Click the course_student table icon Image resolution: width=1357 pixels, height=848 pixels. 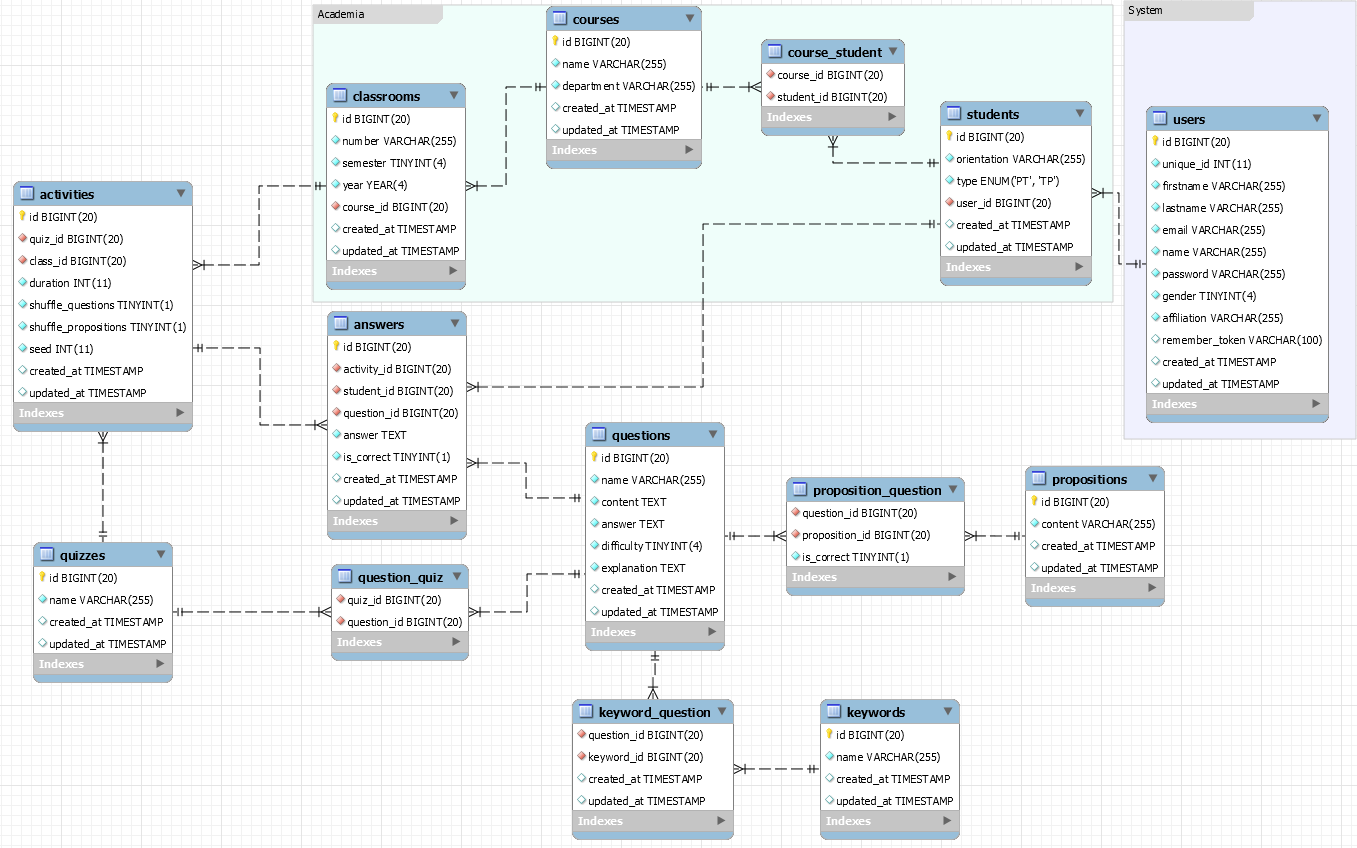pyautogui.click(x=774, y=52)
